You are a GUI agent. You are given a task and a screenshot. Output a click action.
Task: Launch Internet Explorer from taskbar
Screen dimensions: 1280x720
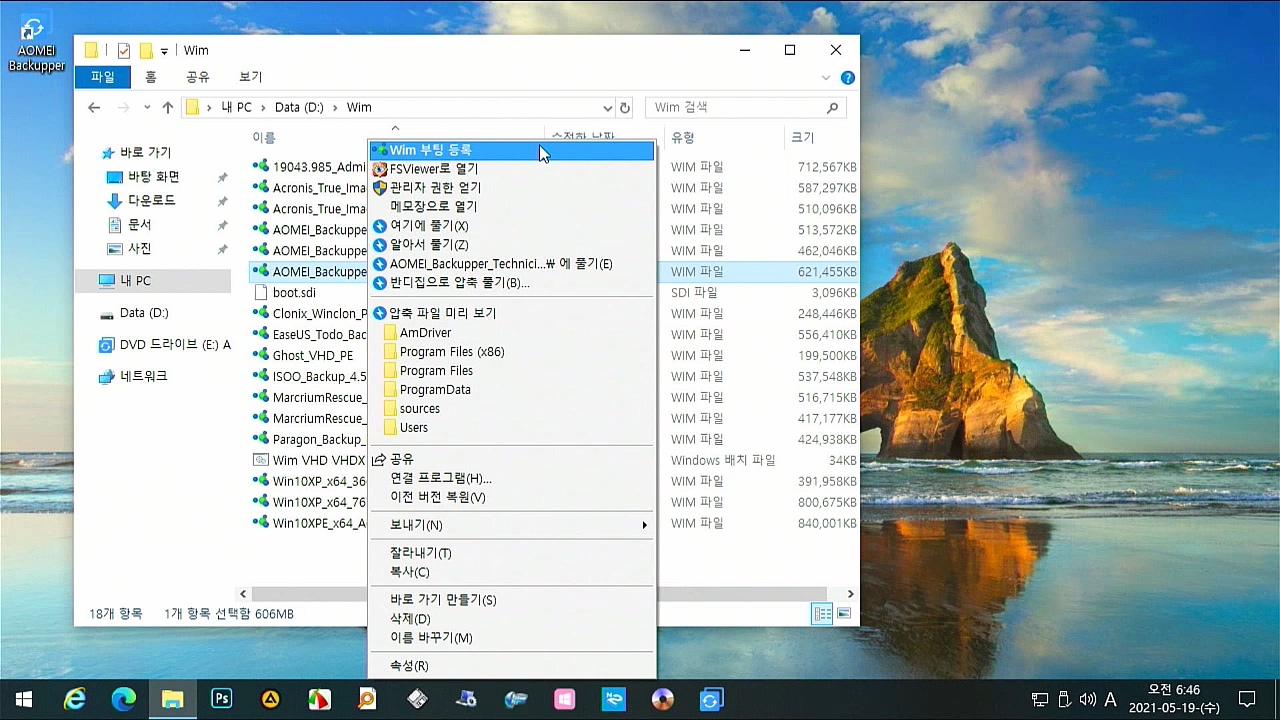coord(74,700)
